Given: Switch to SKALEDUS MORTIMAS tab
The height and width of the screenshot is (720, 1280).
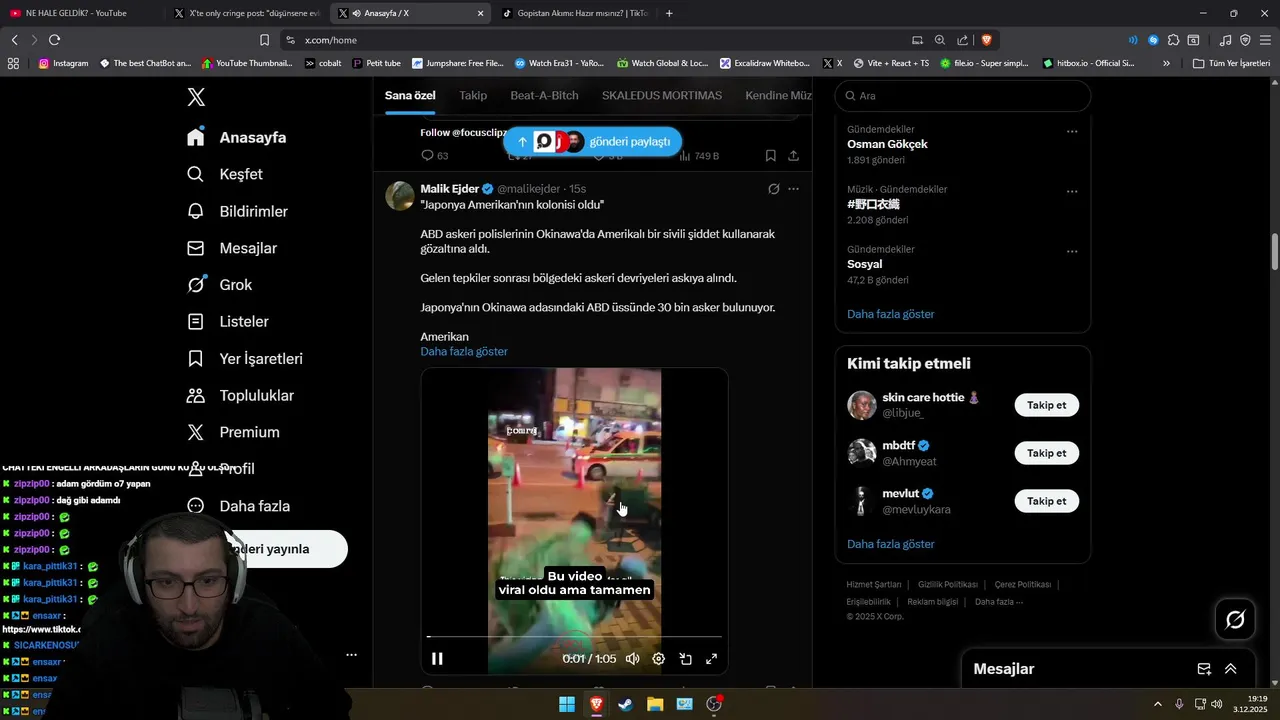Looking at the screenshot, I should tap(662, 95).
